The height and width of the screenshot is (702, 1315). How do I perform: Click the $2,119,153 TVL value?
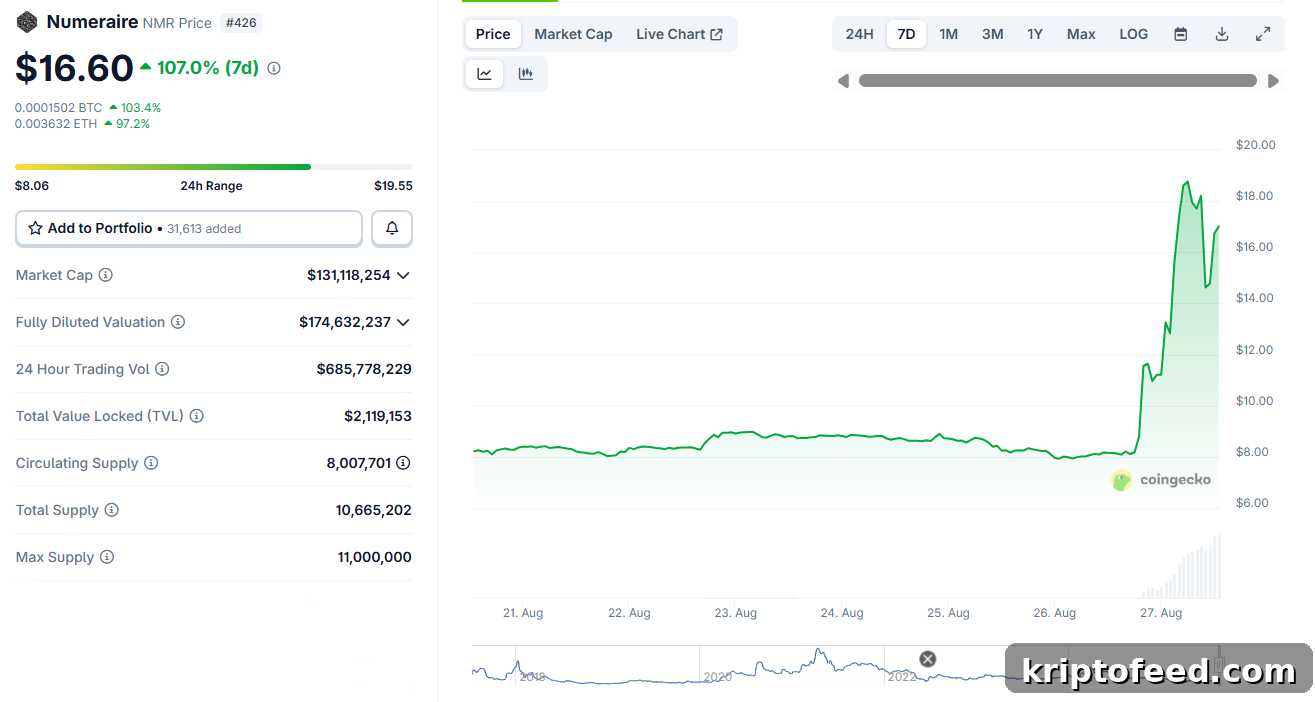378,416
